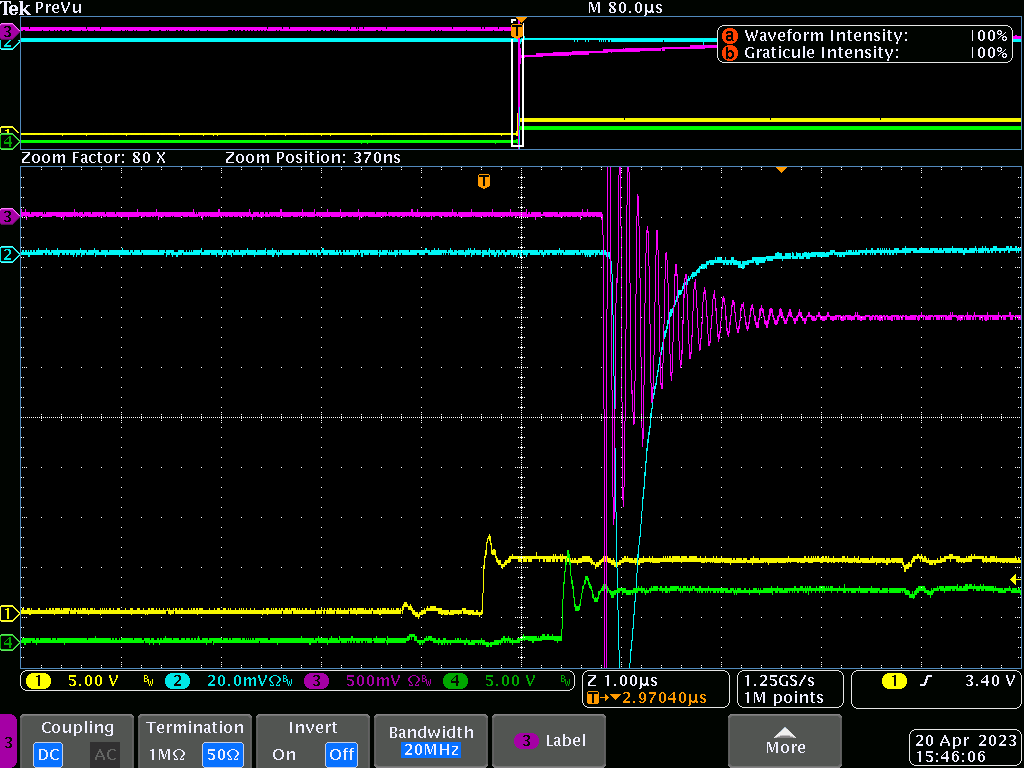The image size is (1024, 768).
Task: Expand the More menu
Action: (785, 741)
